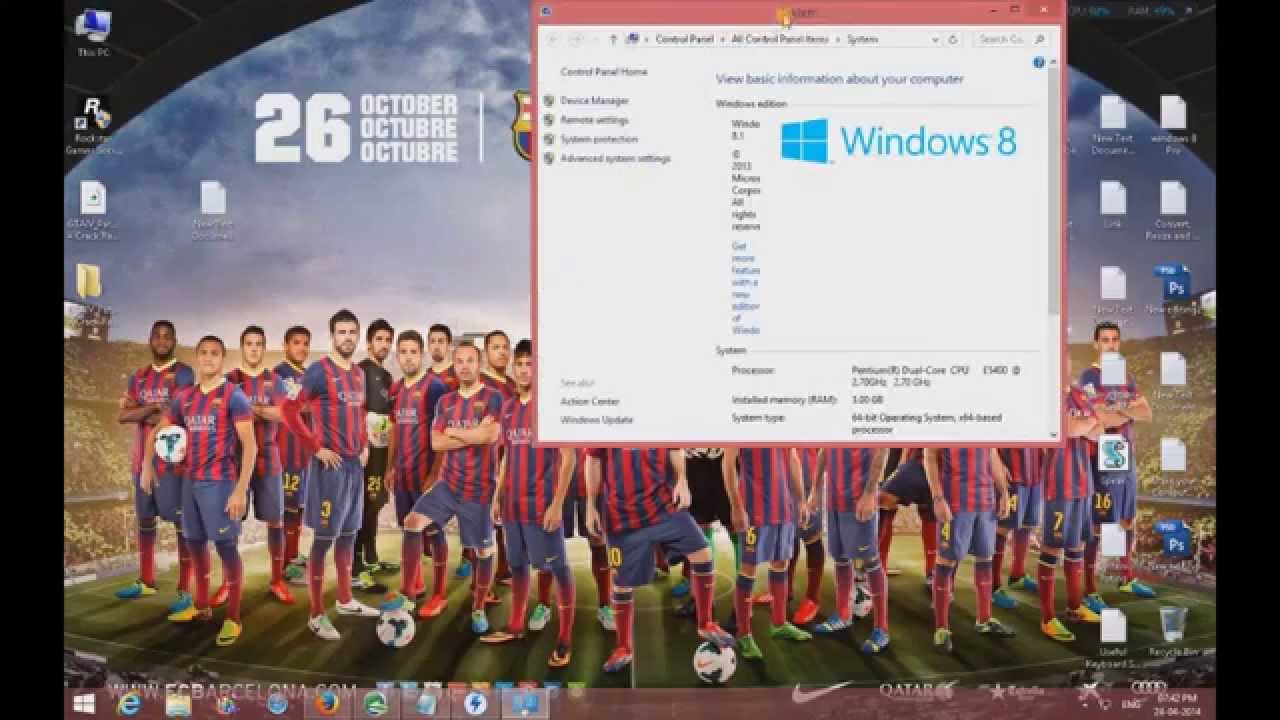Expand breadcrumb arrow after All Control Panel Items
The width and height of the screenshot is (1280, 720).
838,39
